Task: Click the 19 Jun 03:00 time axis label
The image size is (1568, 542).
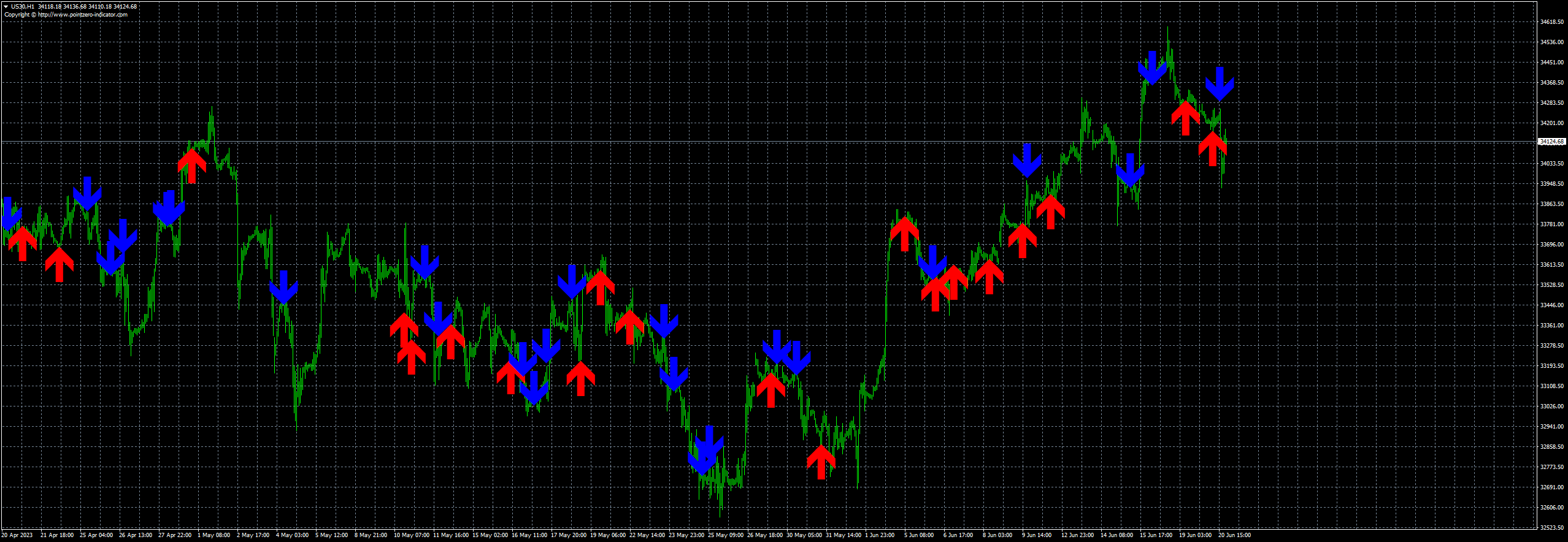Action: click(1196, 535)
